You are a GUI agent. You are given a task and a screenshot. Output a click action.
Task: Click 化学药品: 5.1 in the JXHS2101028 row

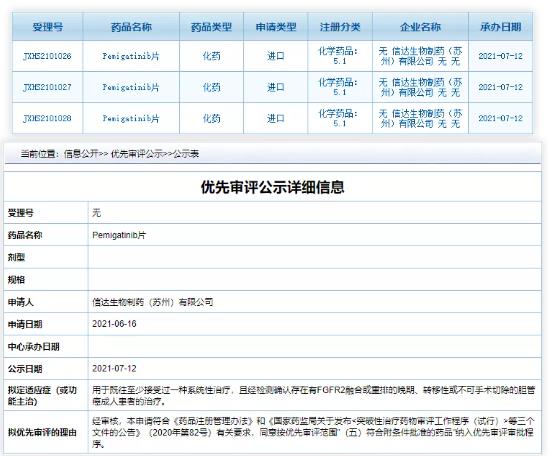tap(338, 118)
